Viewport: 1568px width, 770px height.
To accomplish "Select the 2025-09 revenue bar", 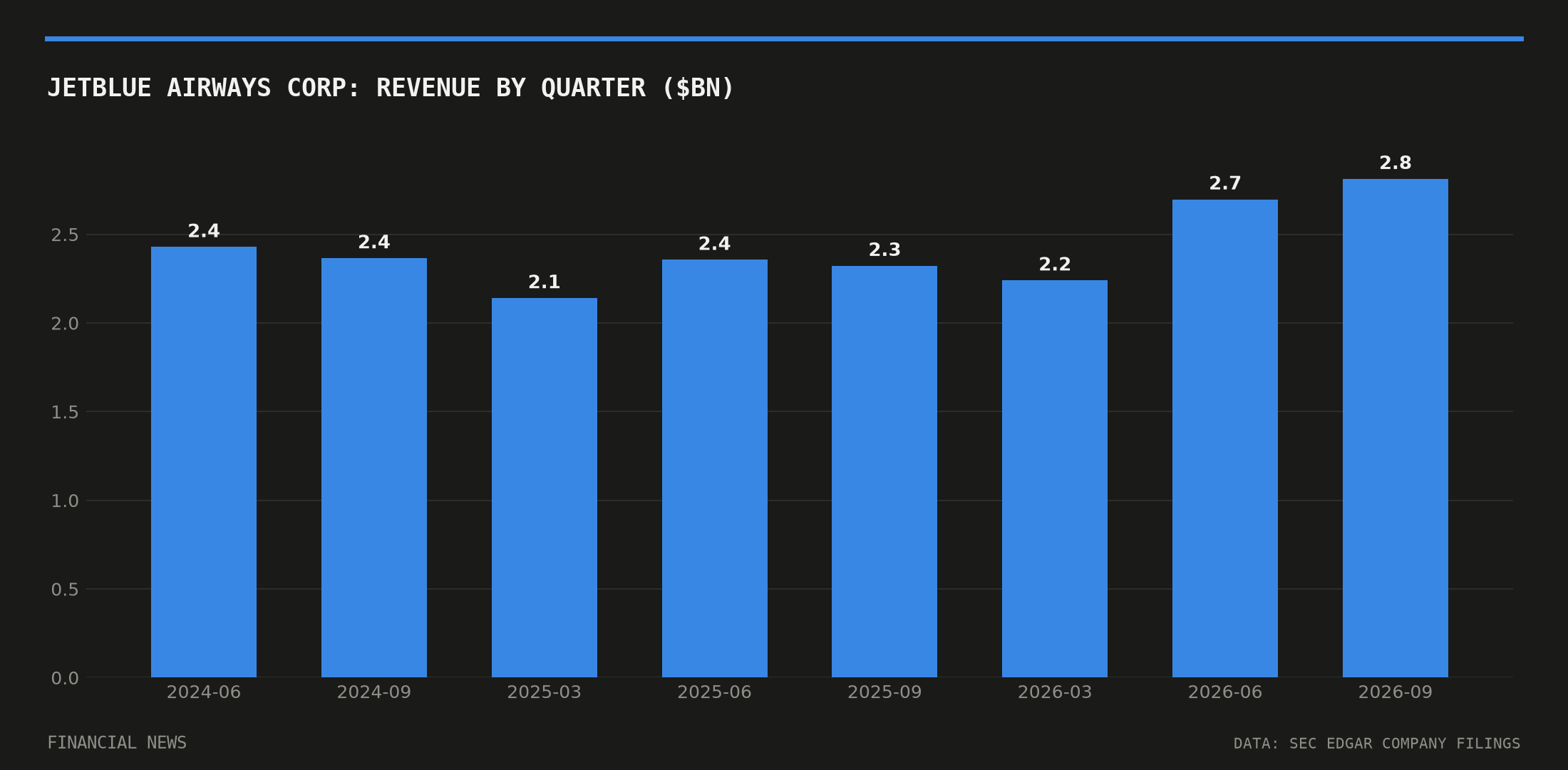I will (x=884, y=471).
